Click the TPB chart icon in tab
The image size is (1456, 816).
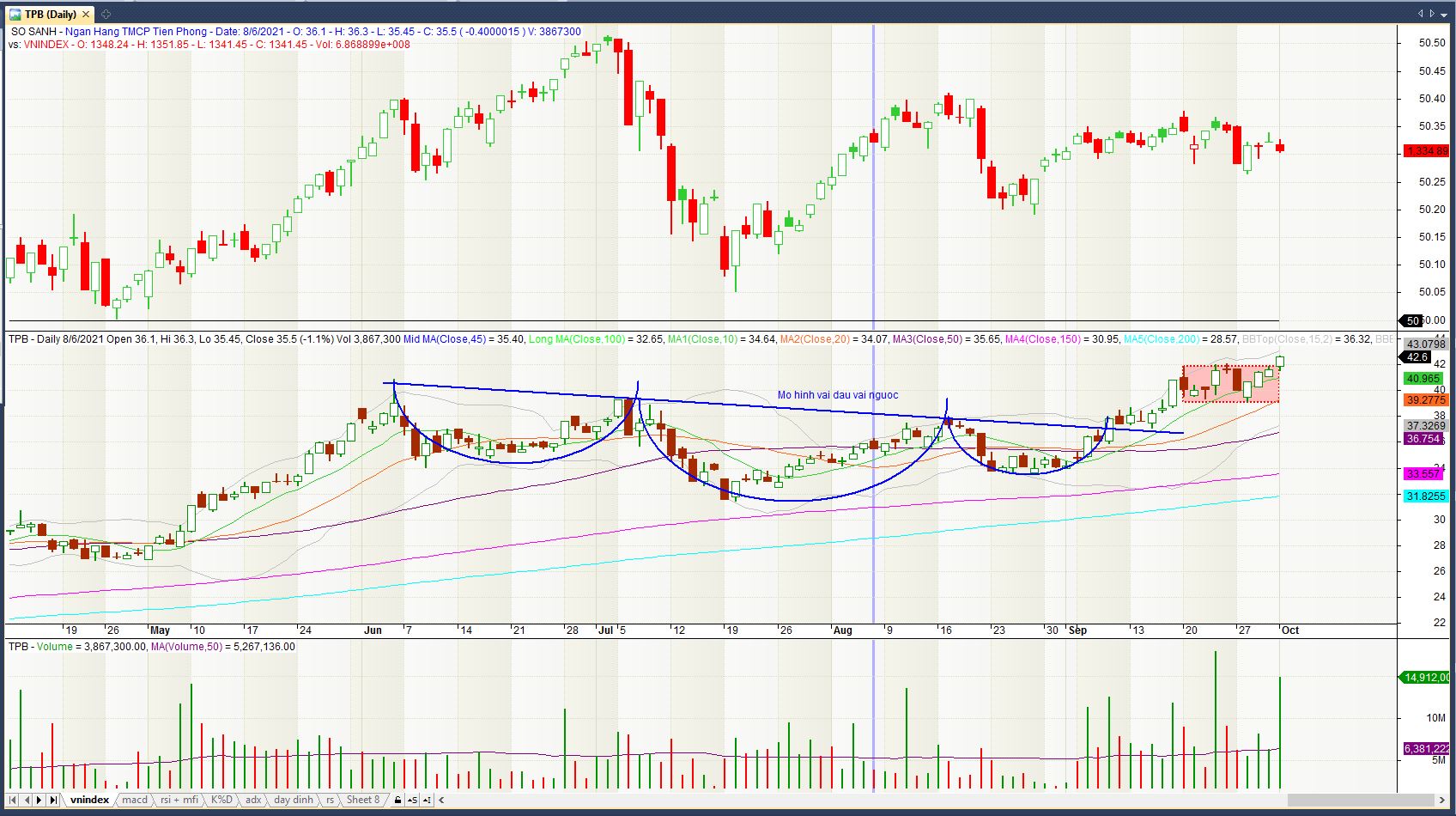15,14
